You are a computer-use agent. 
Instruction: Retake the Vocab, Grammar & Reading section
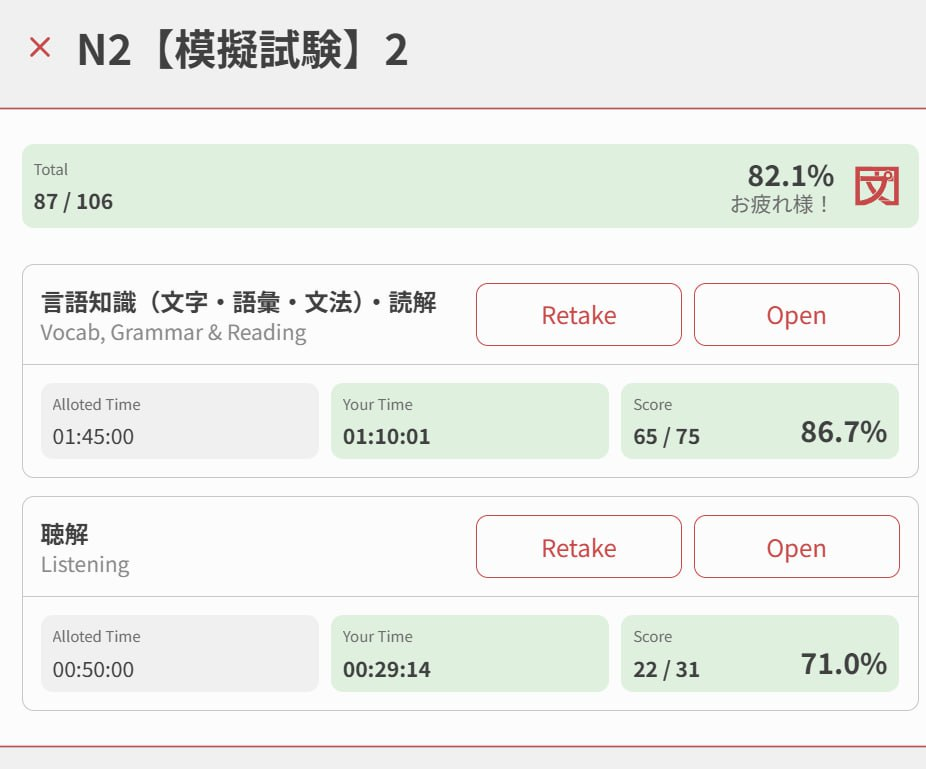pyautogui.click(x=579, y=314)
